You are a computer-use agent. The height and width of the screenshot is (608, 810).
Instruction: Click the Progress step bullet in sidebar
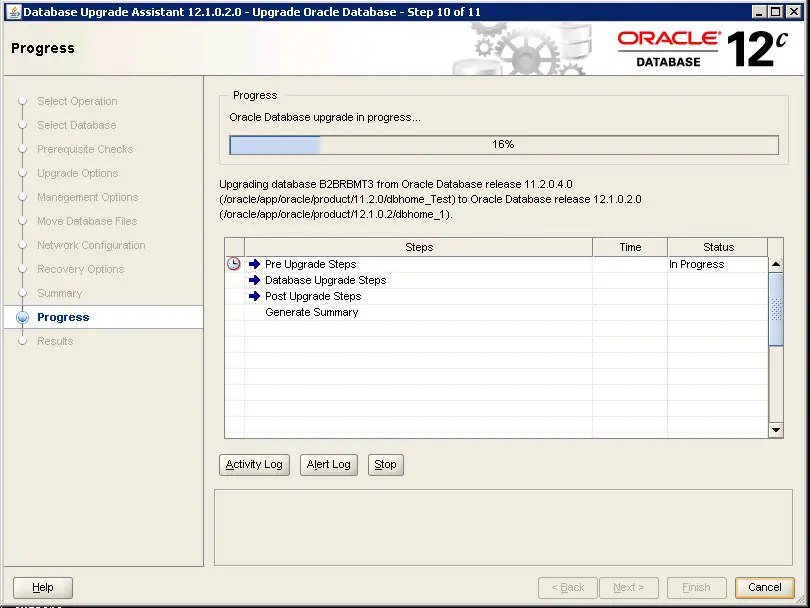[22, 317]
